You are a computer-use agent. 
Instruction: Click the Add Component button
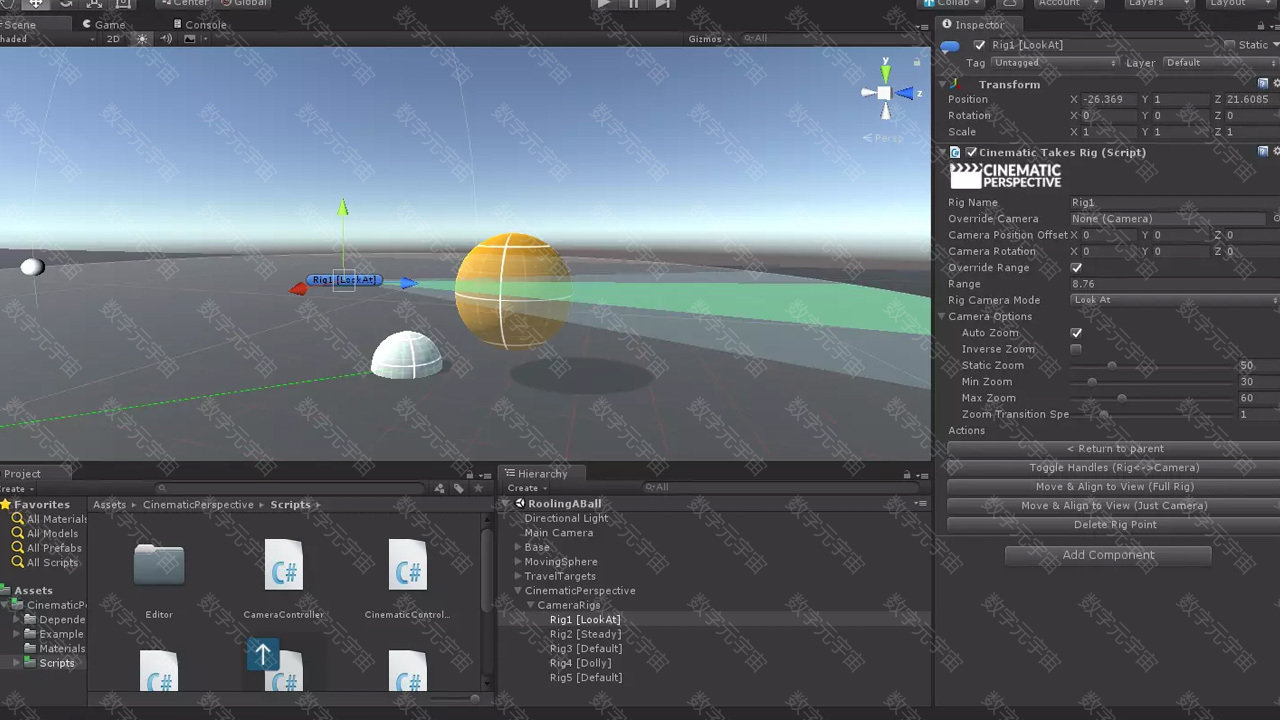1108,555
